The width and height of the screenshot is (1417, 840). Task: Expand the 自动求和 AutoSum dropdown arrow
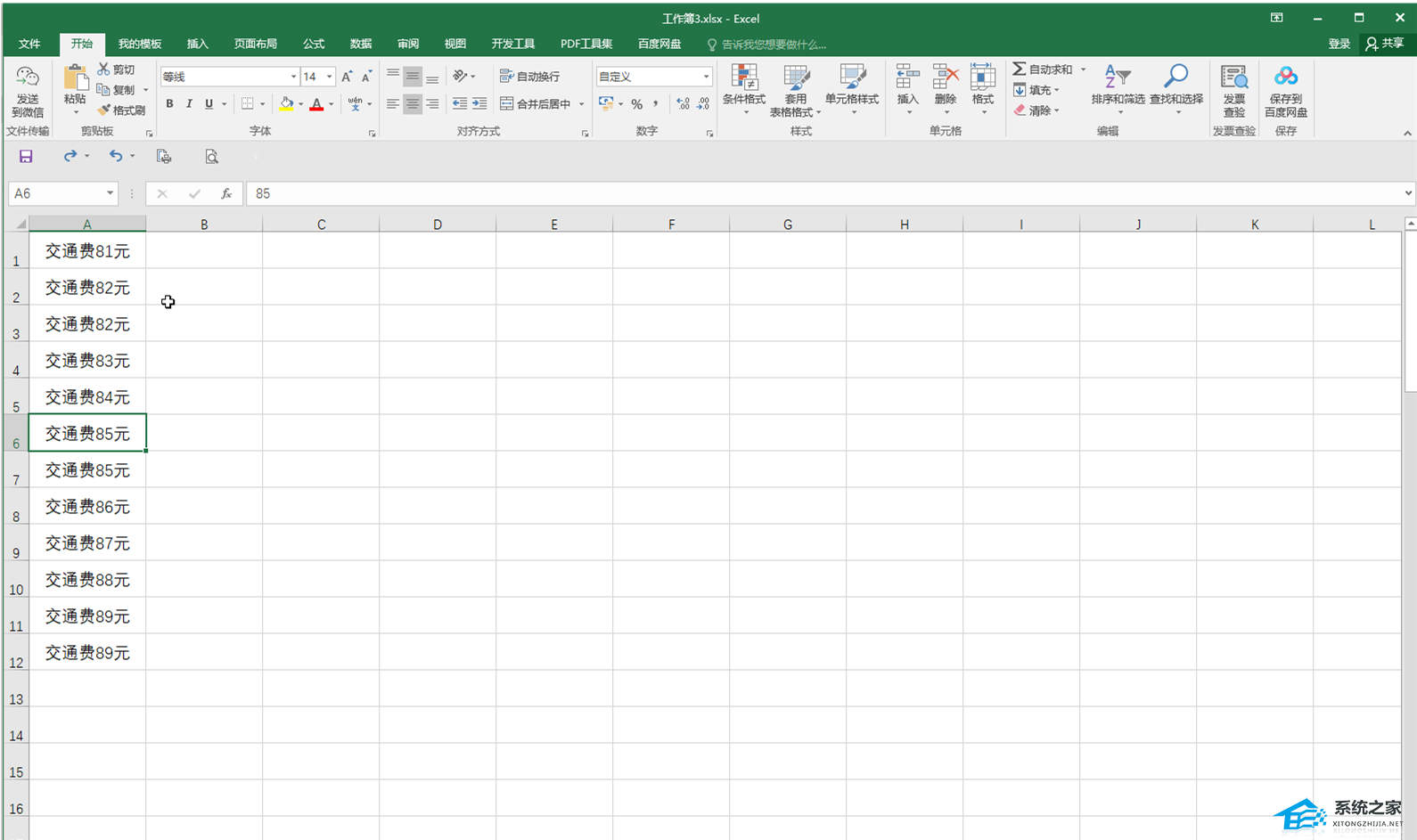tap(1084, 69)
